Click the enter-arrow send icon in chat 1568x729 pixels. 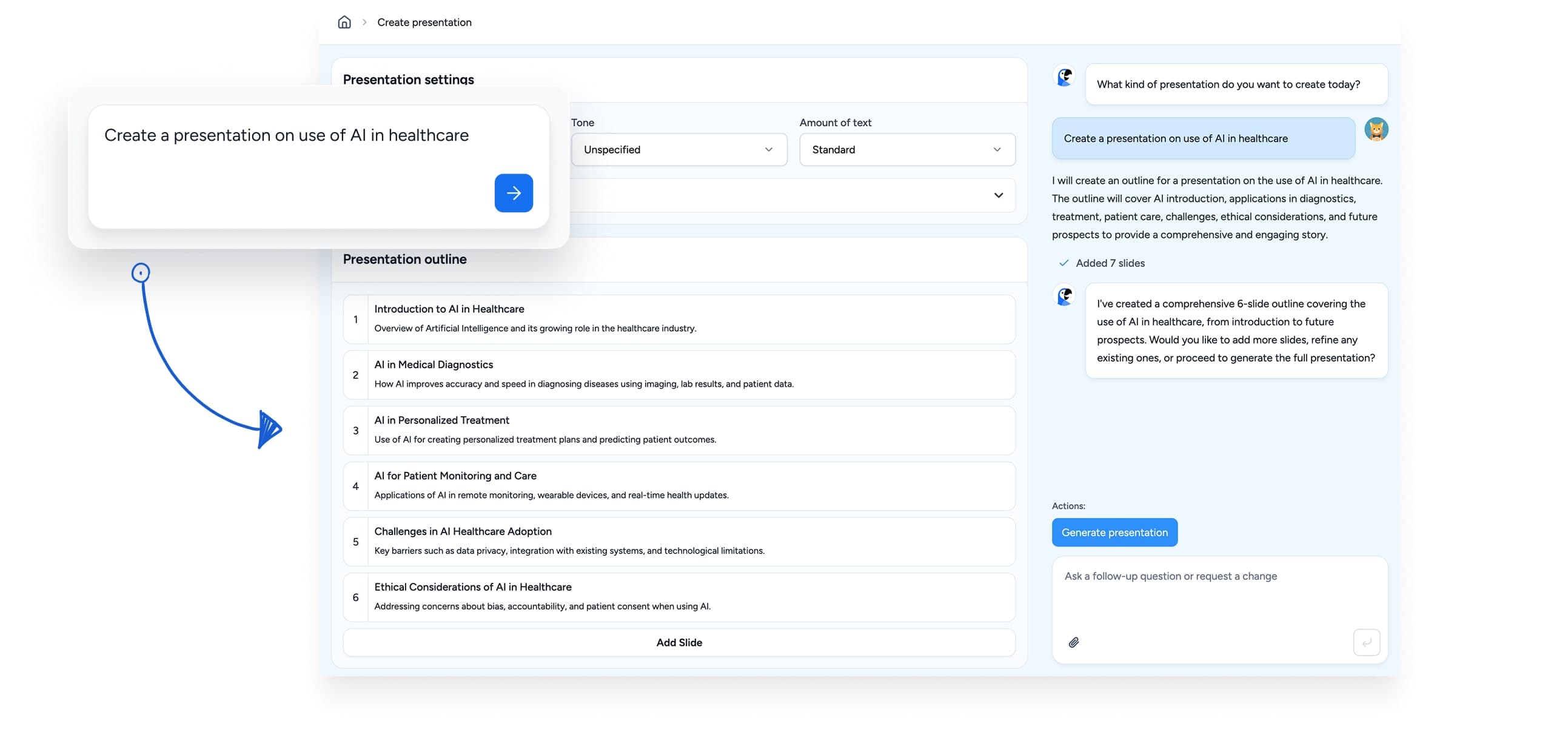tap(1366, 642)
